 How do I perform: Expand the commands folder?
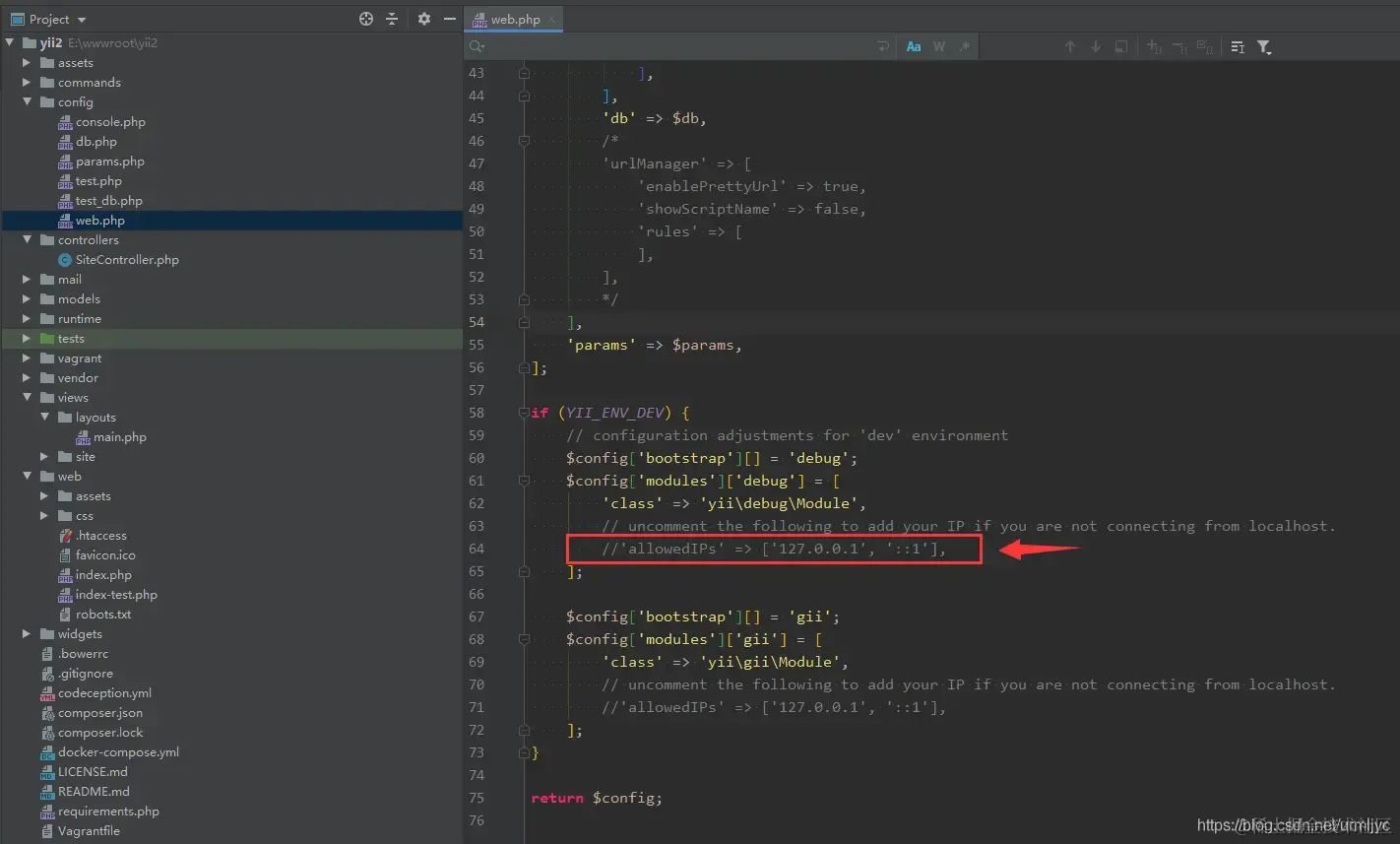[28, 83]
